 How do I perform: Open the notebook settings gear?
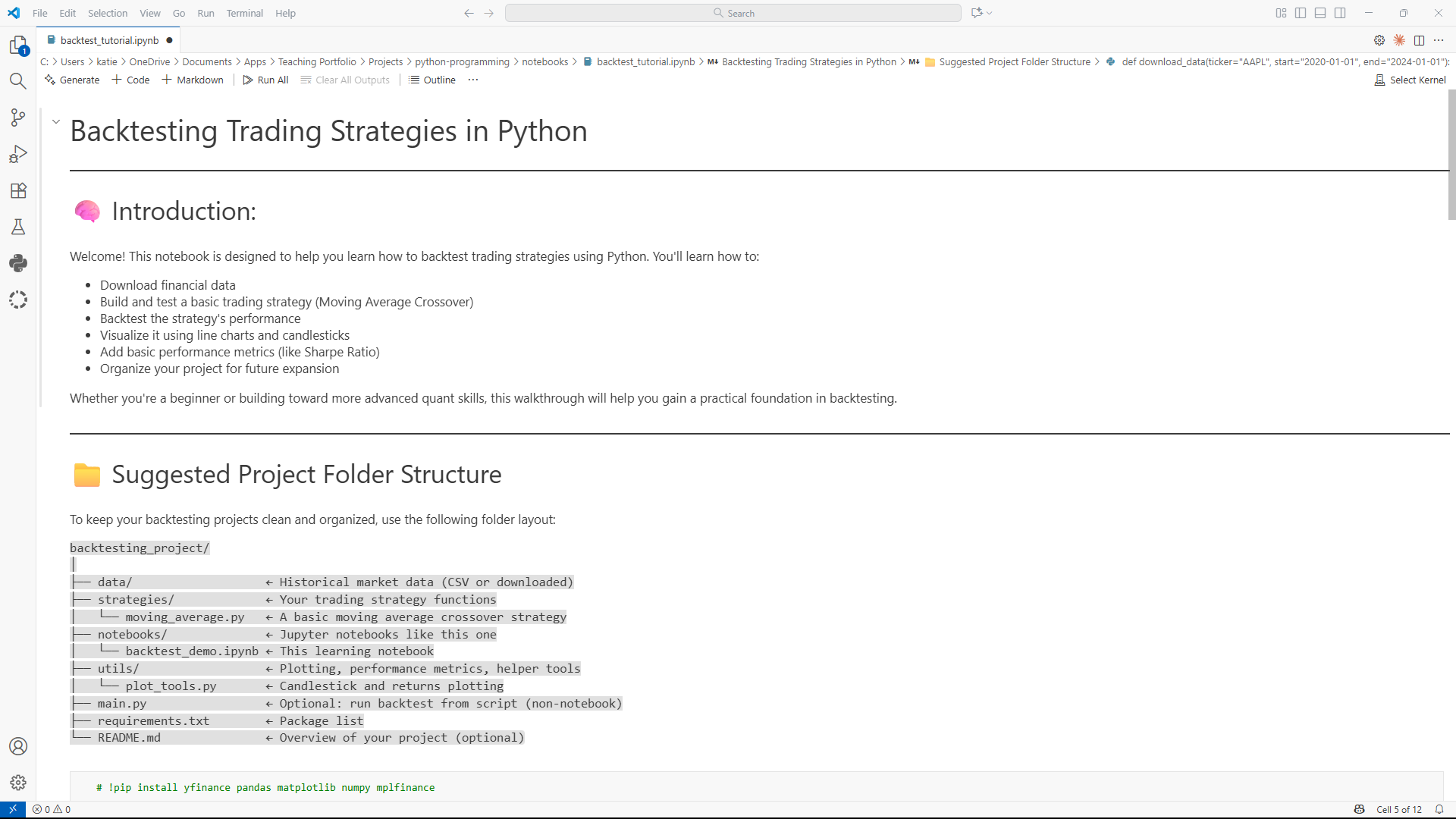click(x=1379, y=40)
